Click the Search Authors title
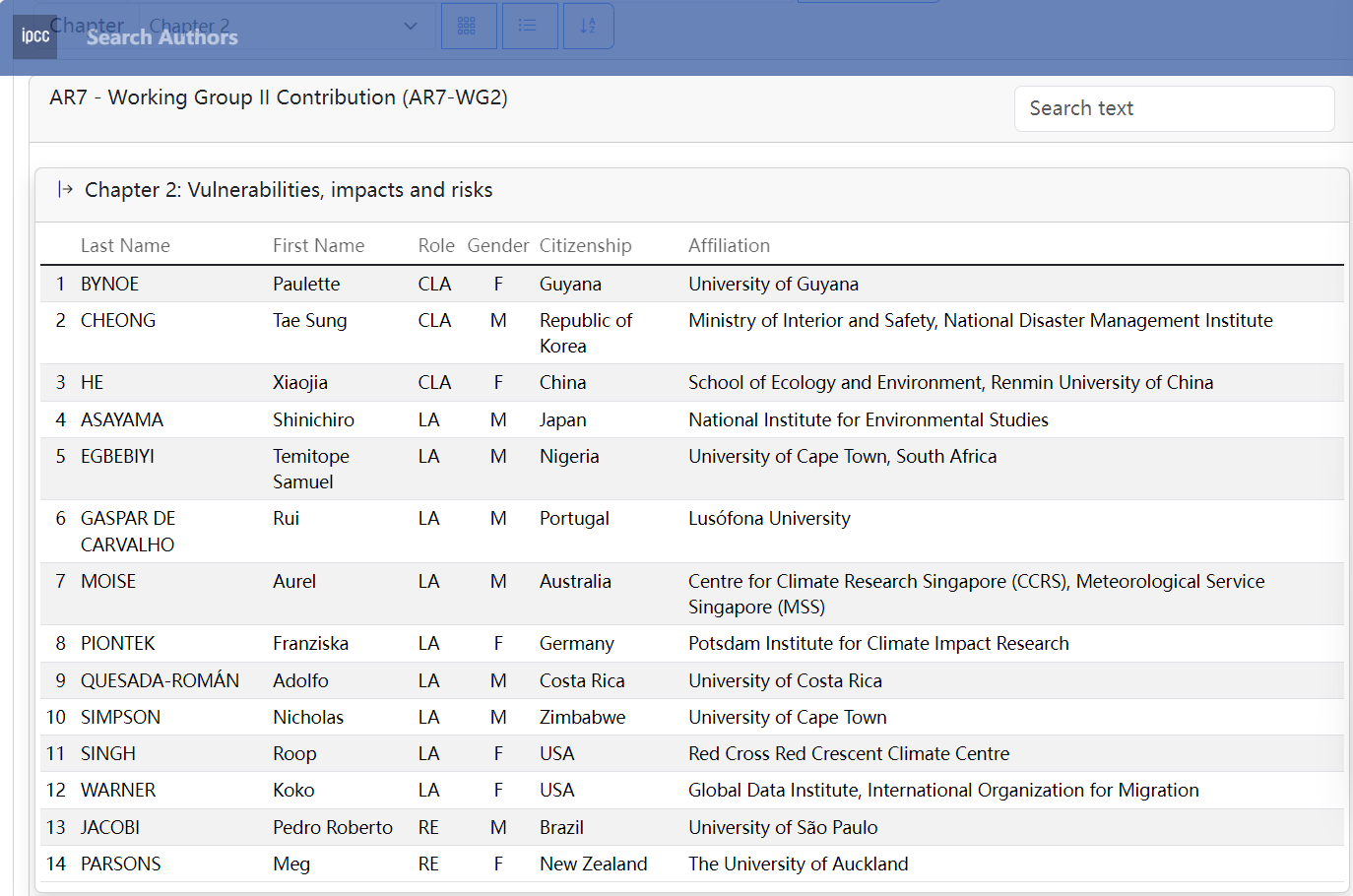The width and height of the screenshot is (1353, 896). point(162,37)
